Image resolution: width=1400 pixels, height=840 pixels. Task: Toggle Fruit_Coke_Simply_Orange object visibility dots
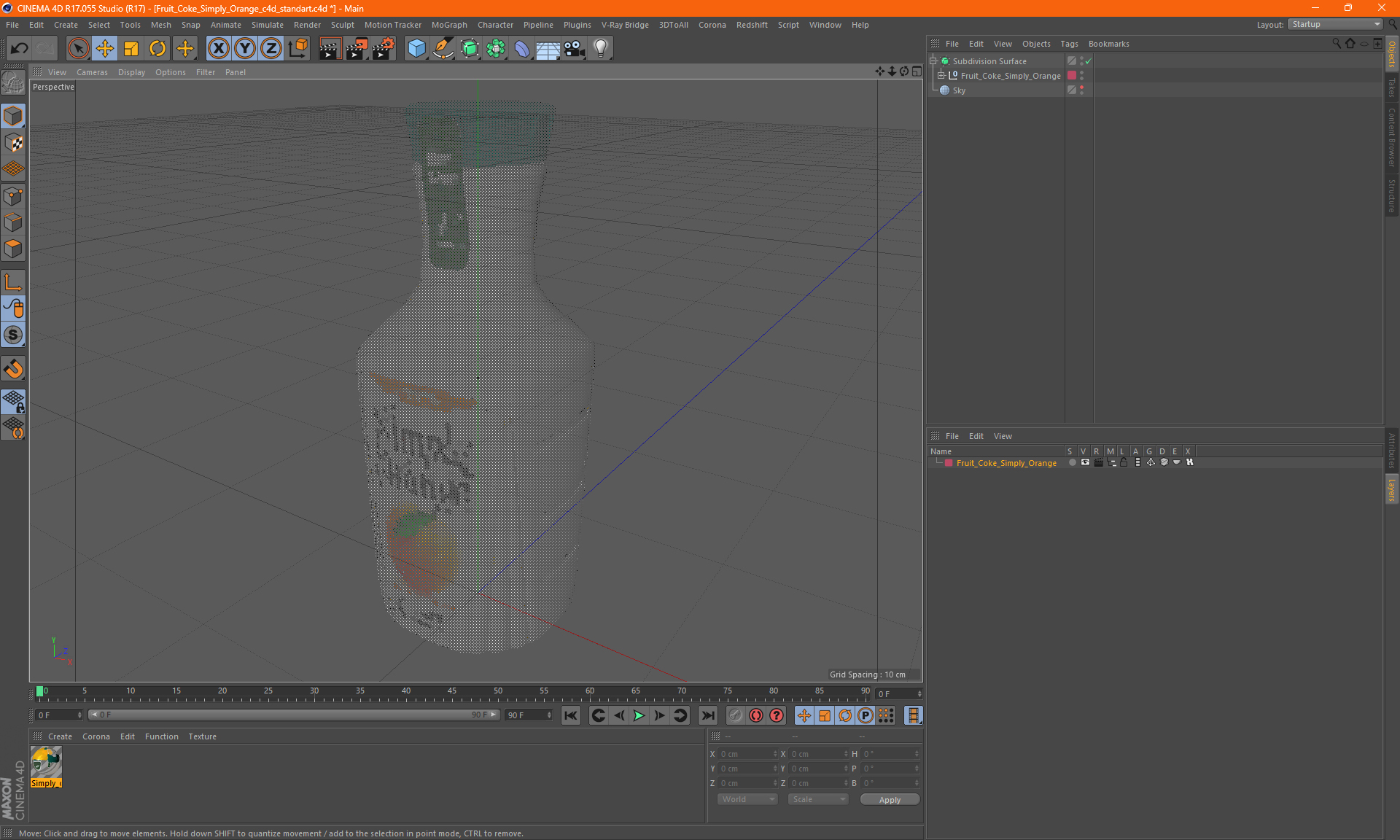pyautogui.click(x=1081, y=76)
